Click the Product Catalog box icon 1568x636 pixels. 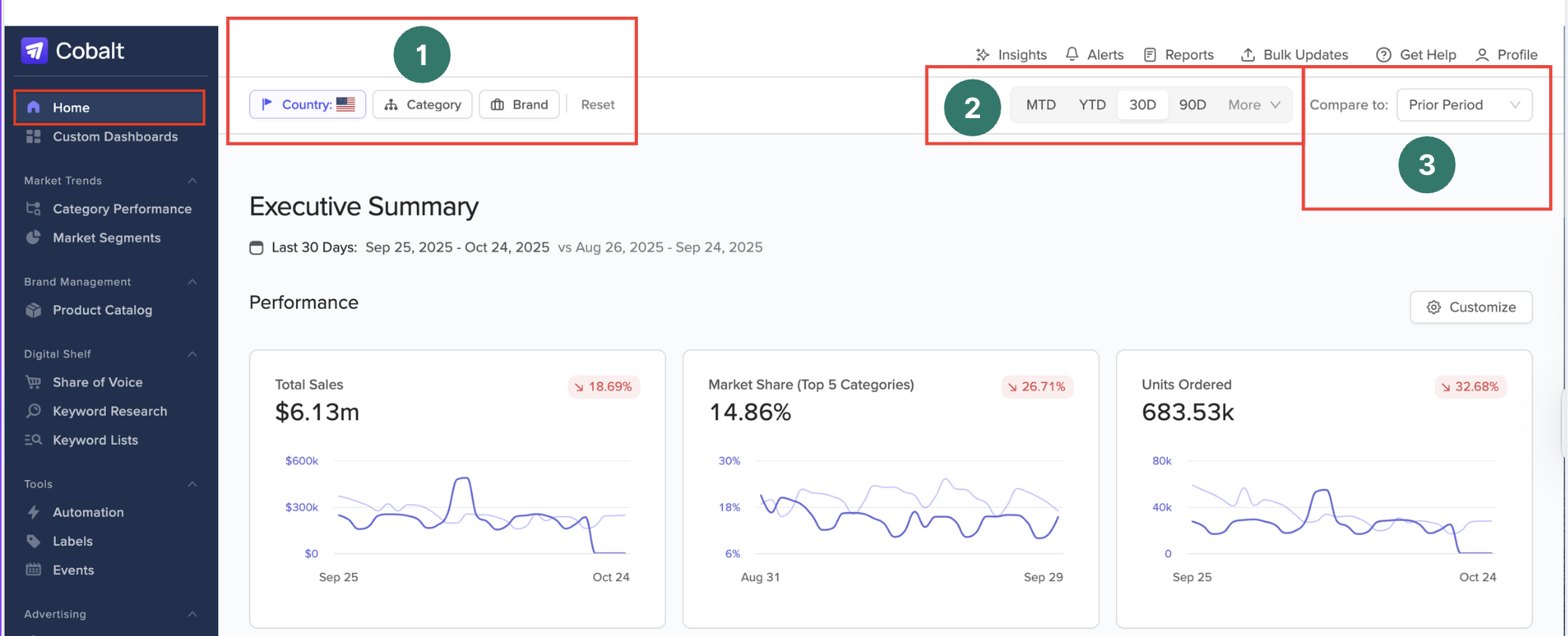pos(33,310)
